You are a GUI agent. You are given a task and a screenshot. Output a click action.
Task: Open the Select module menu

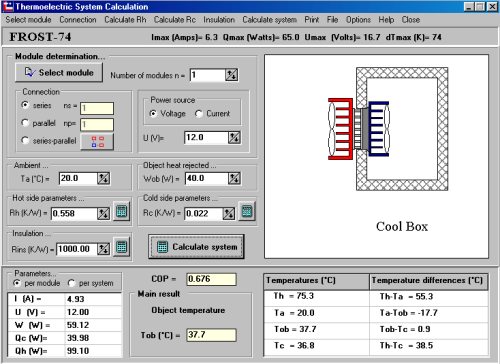click(x=28, y=20)
